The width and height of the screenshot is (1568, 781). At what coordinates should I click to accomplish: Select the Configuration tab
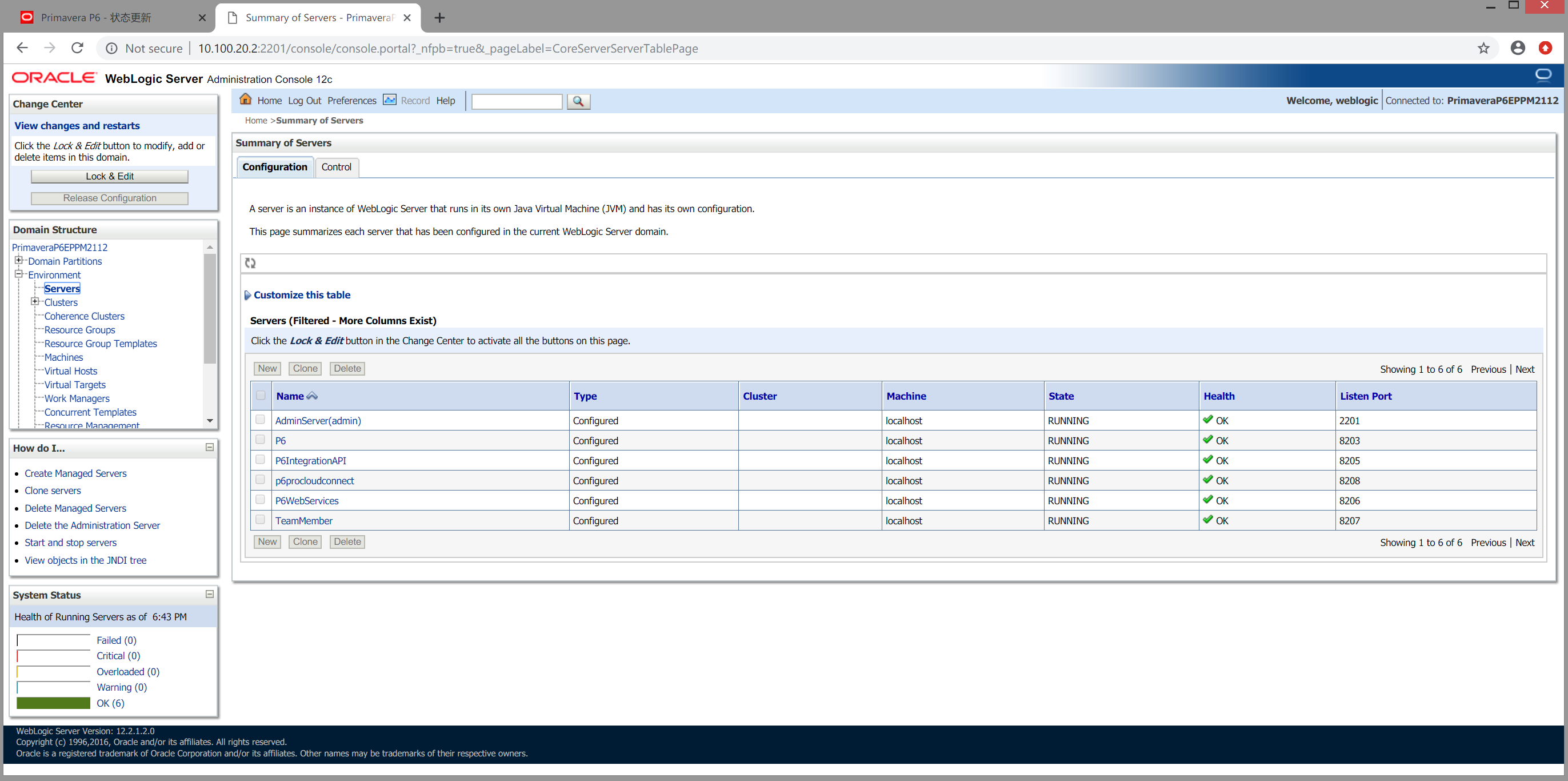(274, 167)
